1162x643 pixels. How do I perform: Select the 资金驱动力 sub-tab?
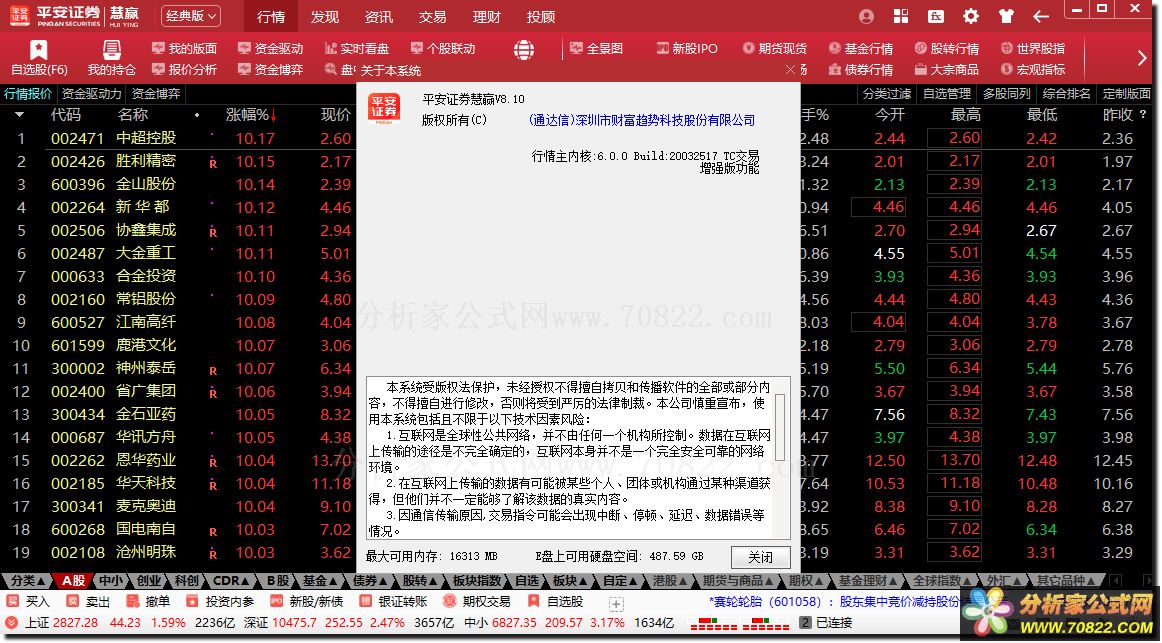(91, 94)
